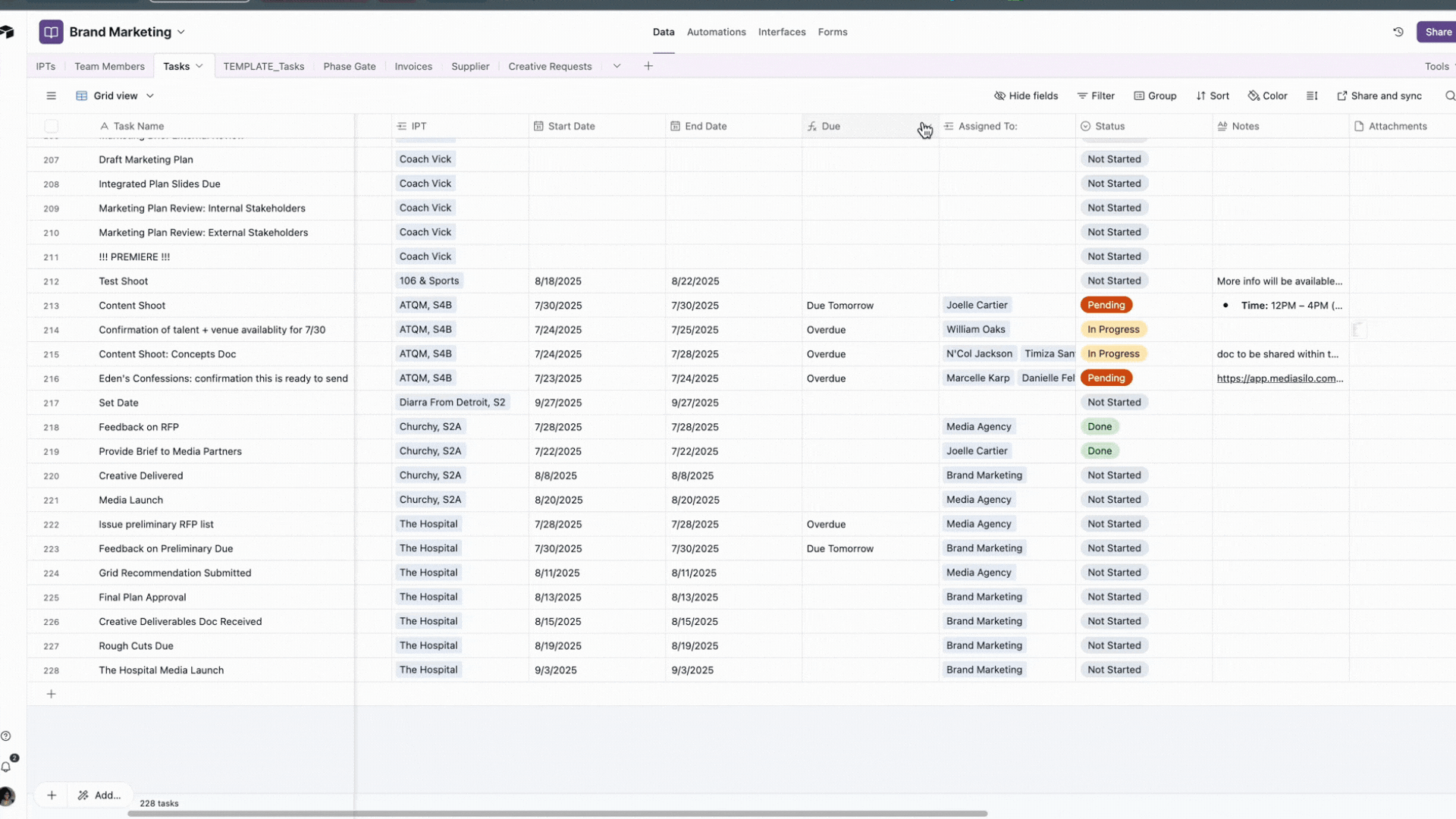This screenshot has width=1456, height=819.
Task: Click the Share button
Action: 1438,32
